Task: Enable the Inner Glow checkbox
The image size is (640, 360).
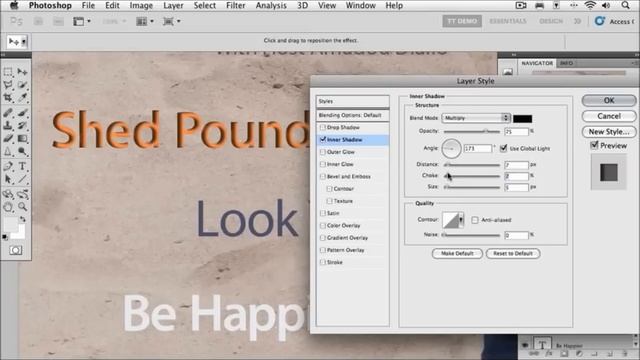Action: pyautogui.click(x=322, y=164)
